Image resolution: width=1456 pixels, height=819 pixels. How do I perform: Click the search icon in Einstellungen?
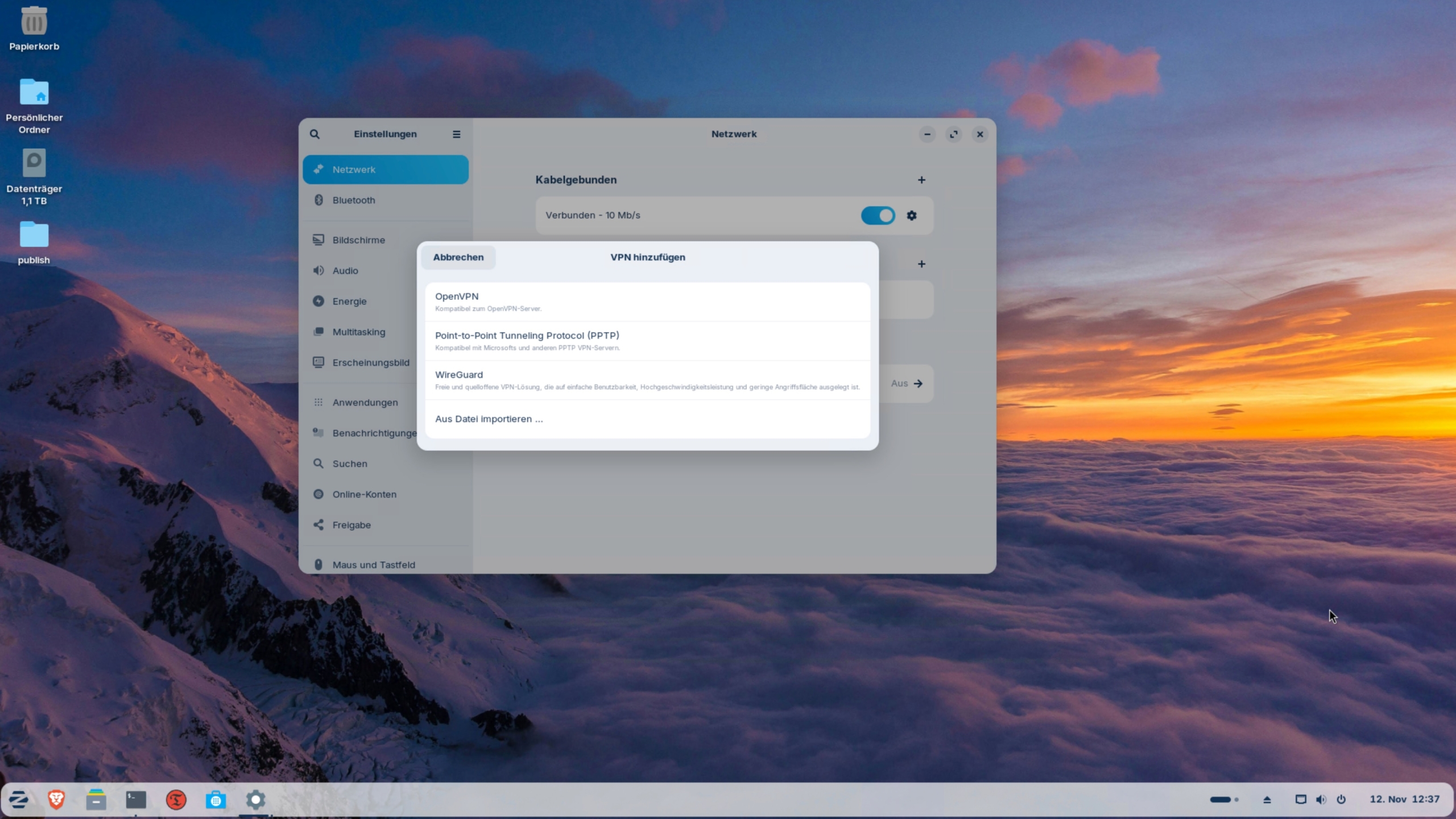click(x=316, y=134)
